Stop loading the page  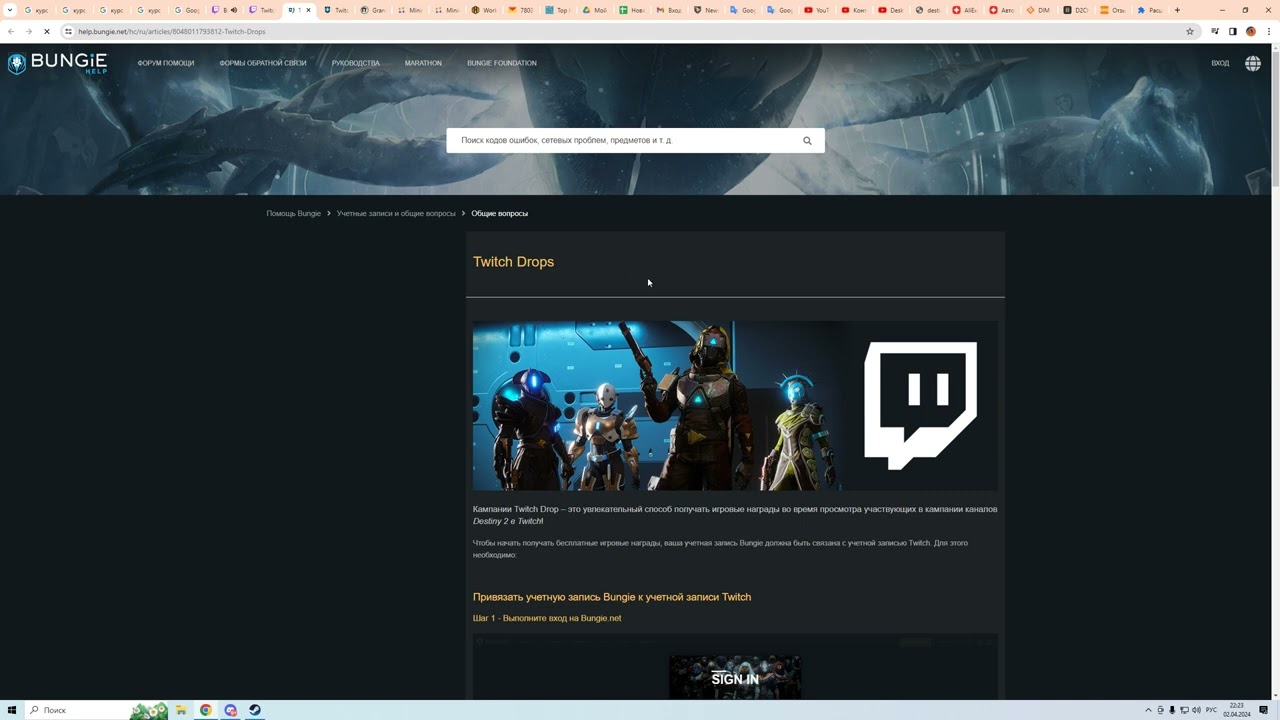pos(46,31)
